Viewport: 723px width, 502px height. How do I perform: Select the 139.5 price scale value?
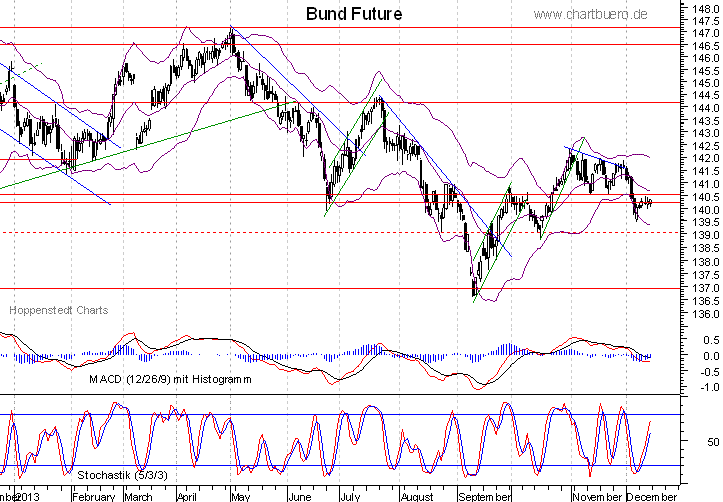pos(706,223)
